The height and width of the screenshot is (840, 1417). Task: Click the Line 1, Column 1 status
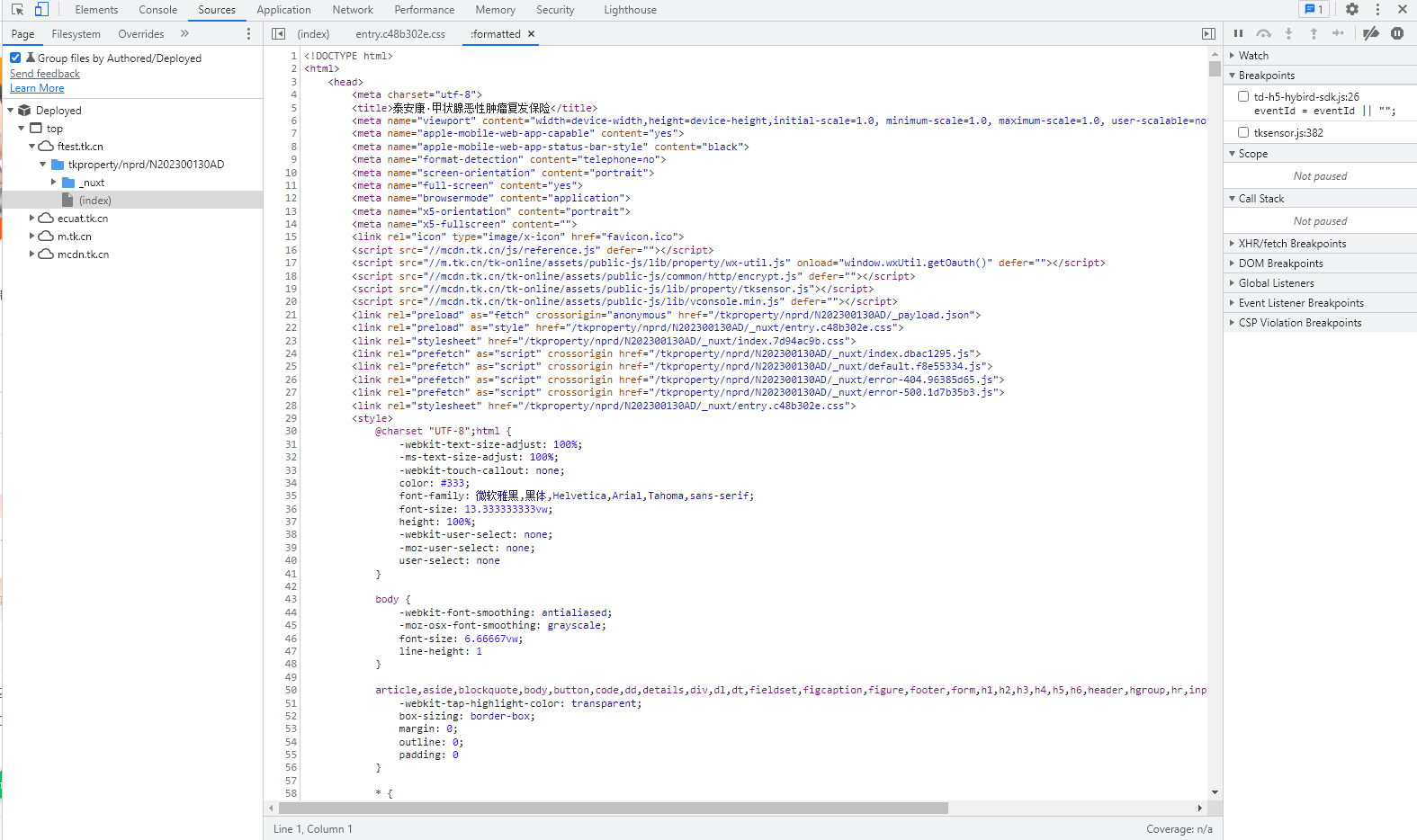click(x=313, y=829)
